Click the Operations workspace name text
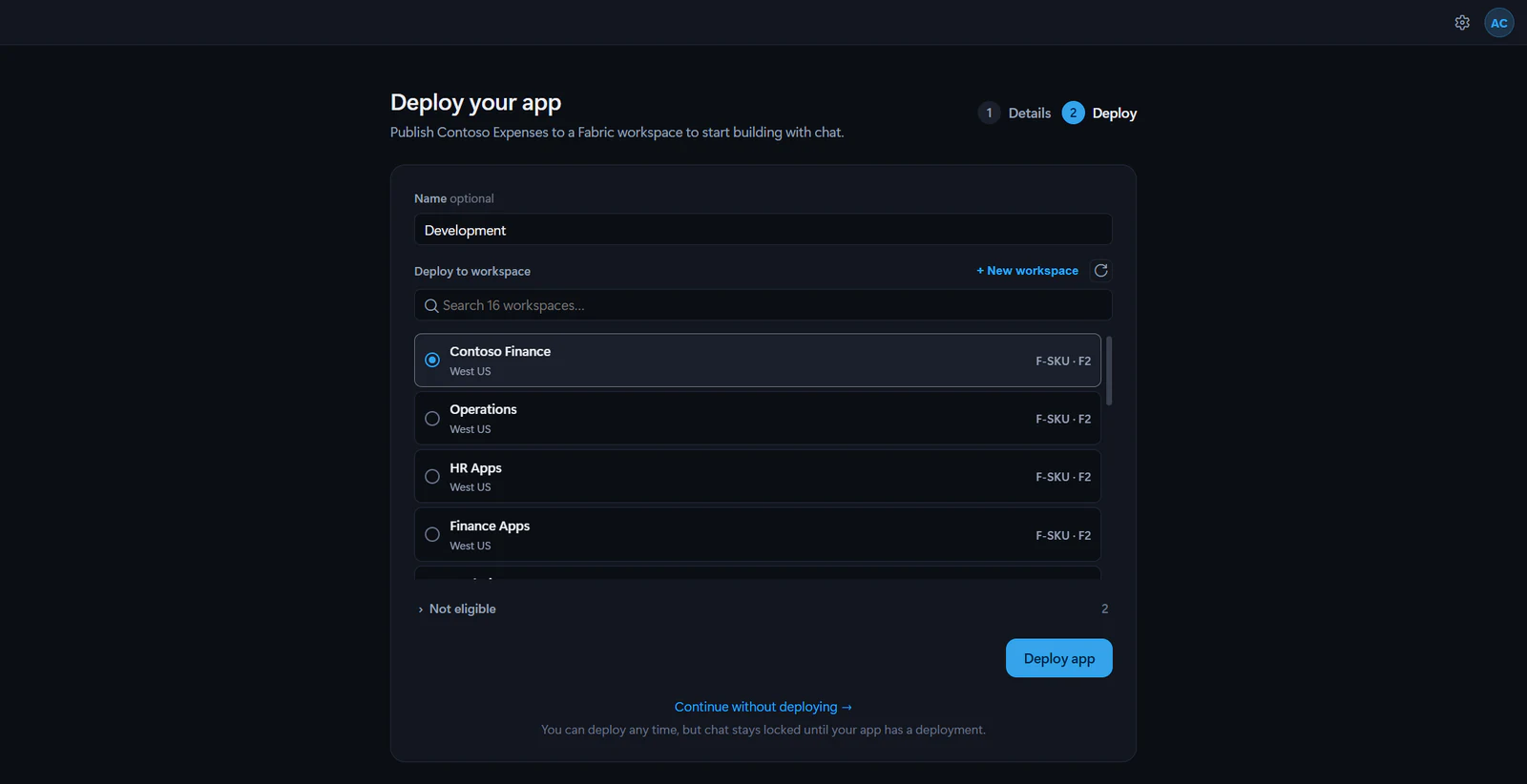Screen dimensions: 1527x784 click(483, 410)
